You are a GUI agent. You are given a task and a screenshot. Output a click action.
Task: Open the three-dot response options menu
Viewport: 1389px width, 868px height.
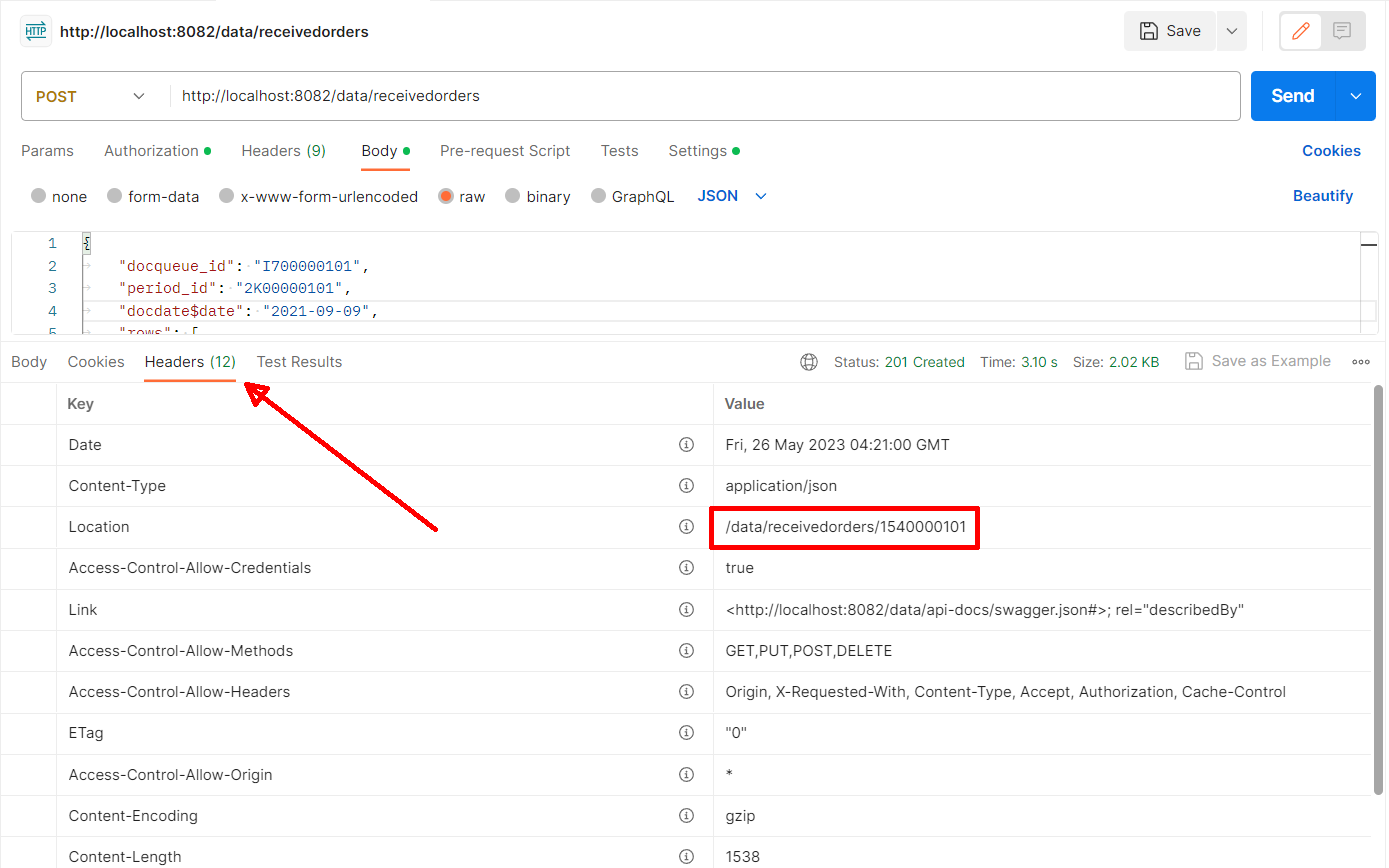[x=1361, y=362]
